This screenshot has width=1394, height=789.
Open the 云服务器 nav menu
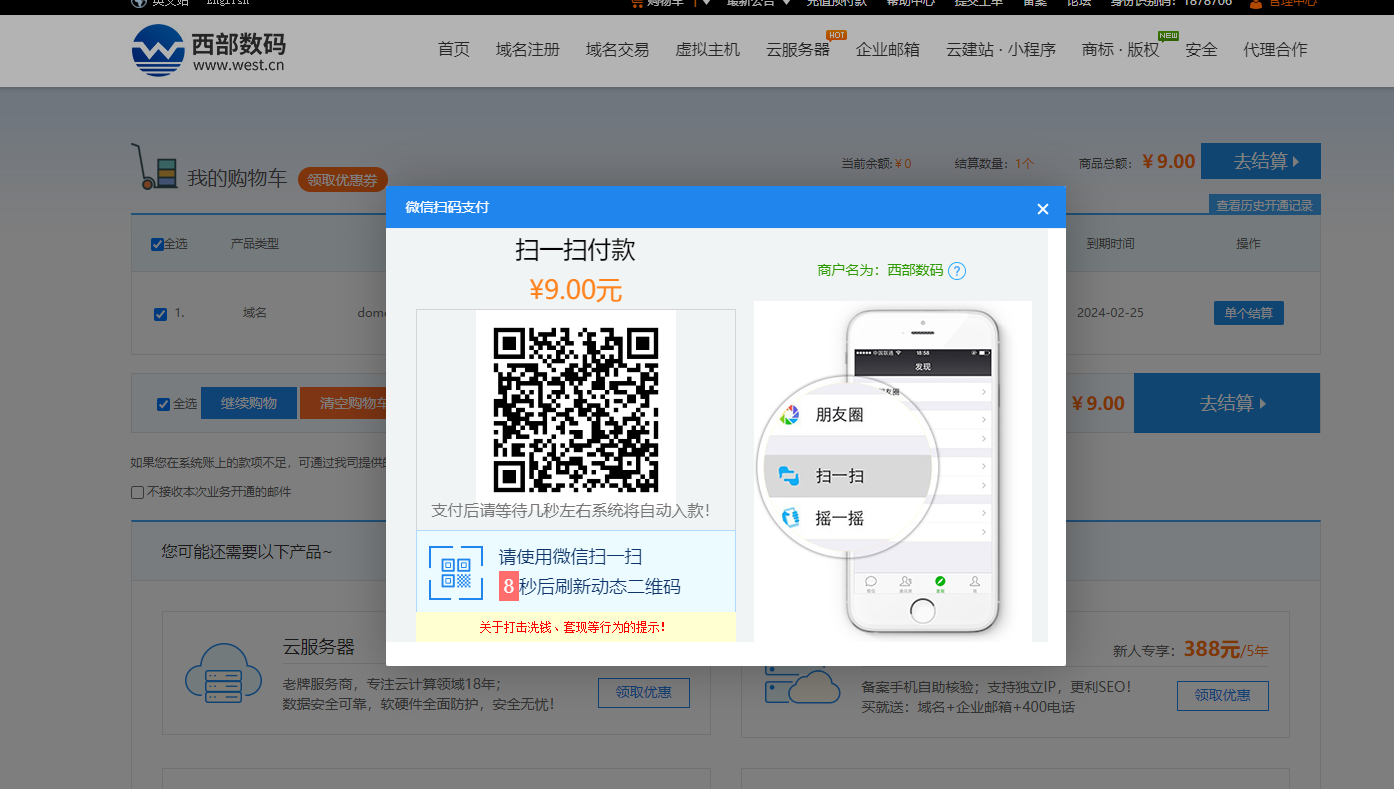tap(798, 50)
